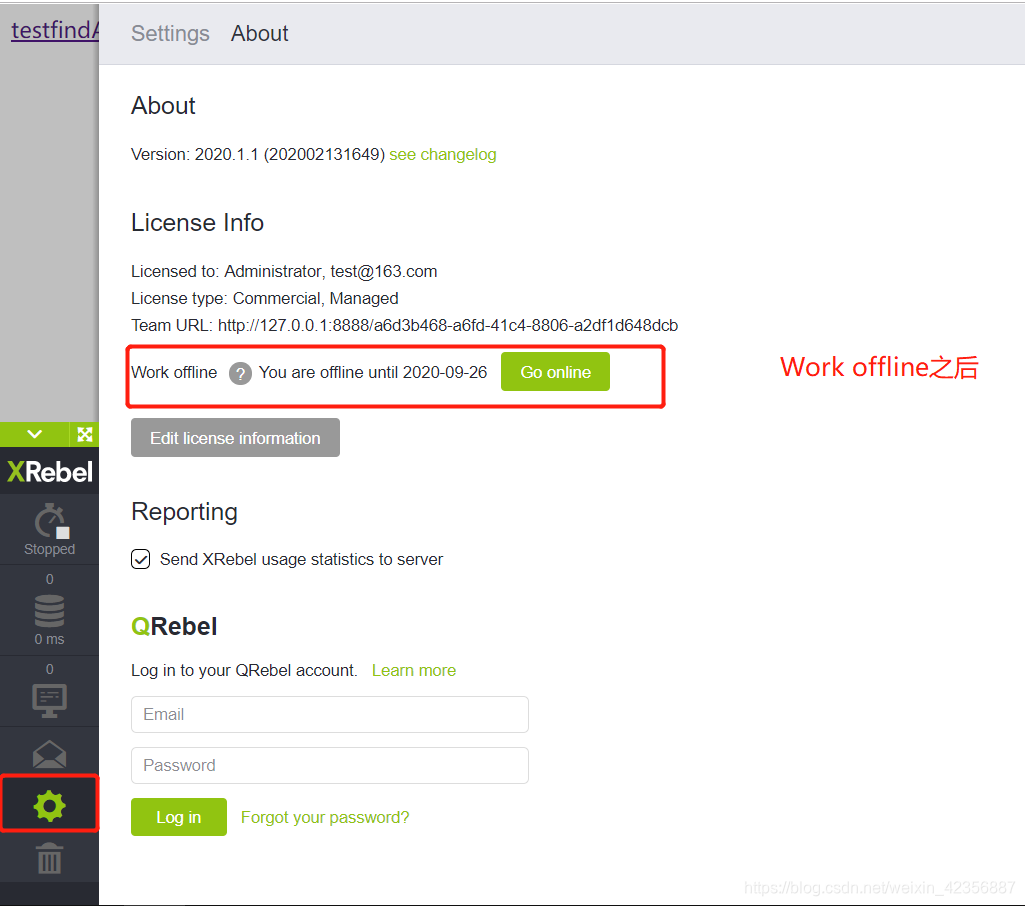This screenshot has height=906, width=1025.
Task: Open Forgot your password link
Action: tap(325, 817)
